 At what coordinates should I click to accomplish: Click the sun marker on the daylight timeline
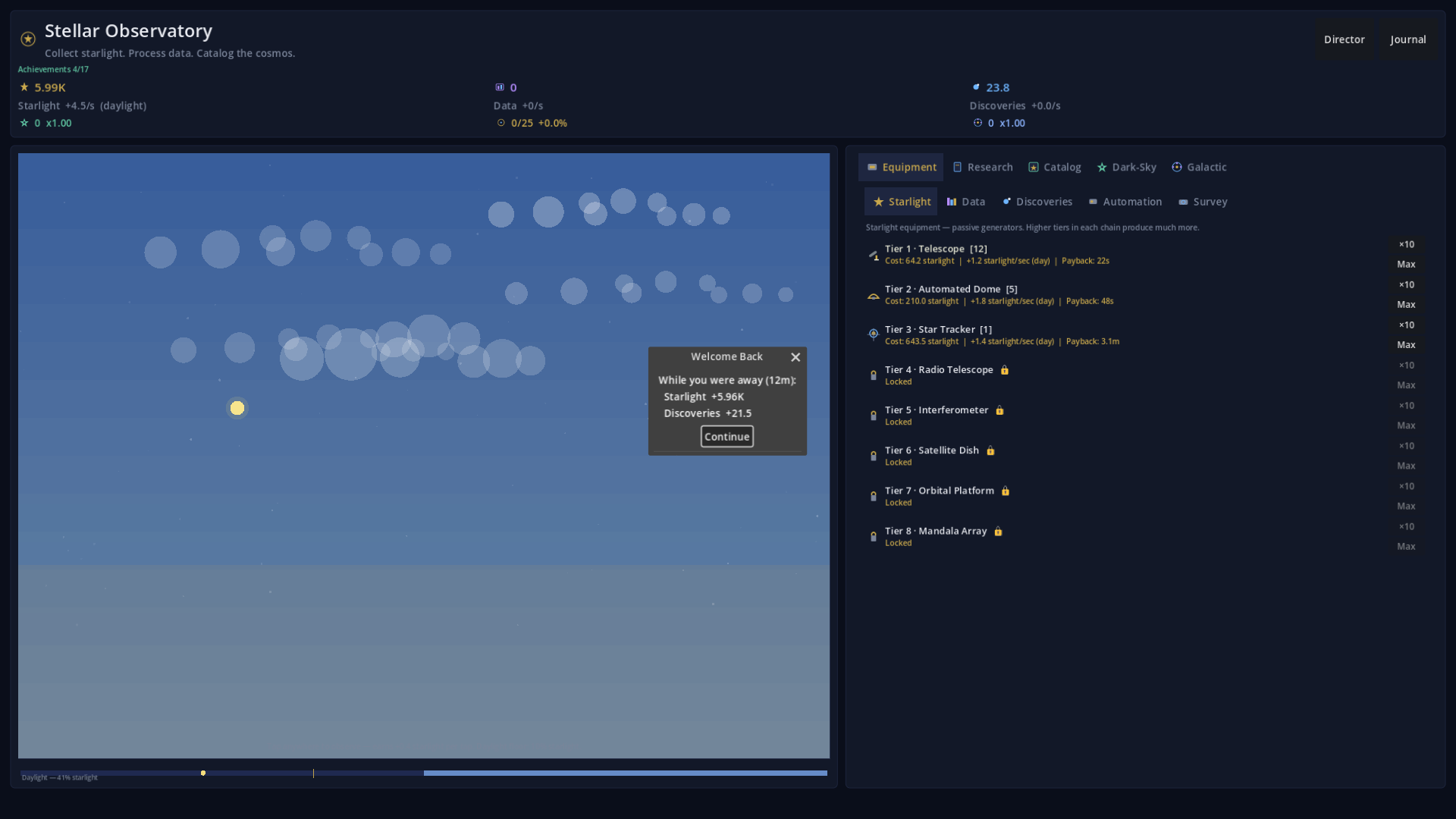203,773
